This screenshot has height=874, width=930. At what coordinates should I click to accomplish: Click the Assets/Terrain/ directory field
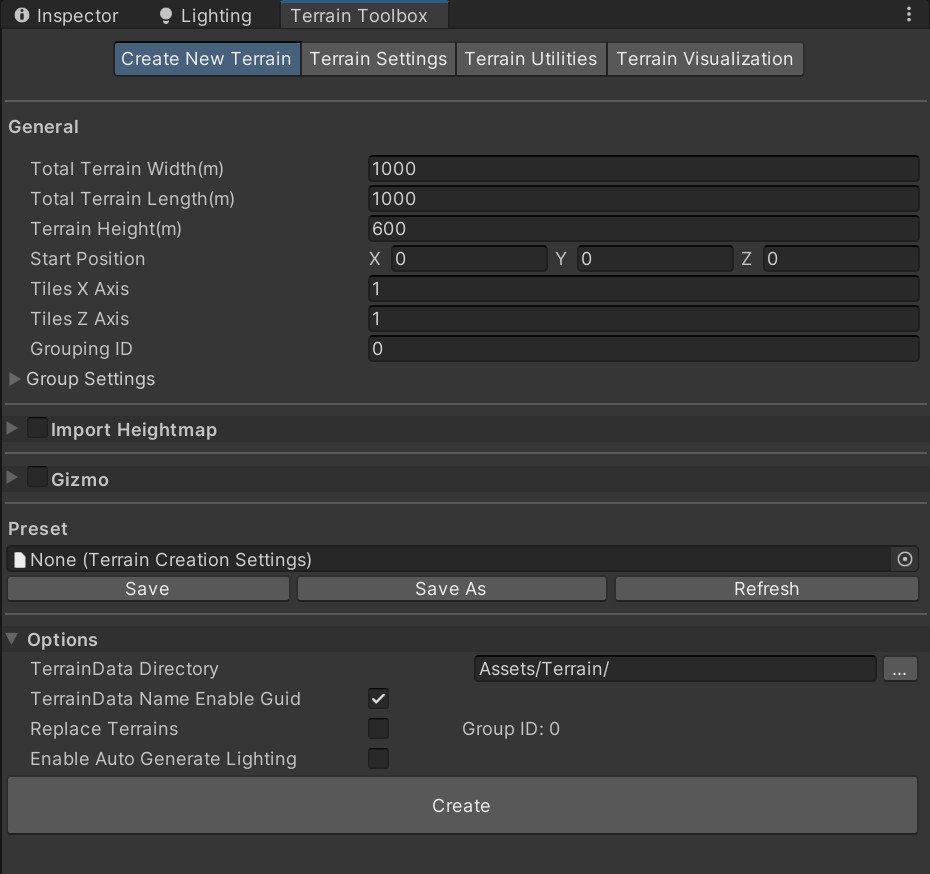[x=675, y=669]
